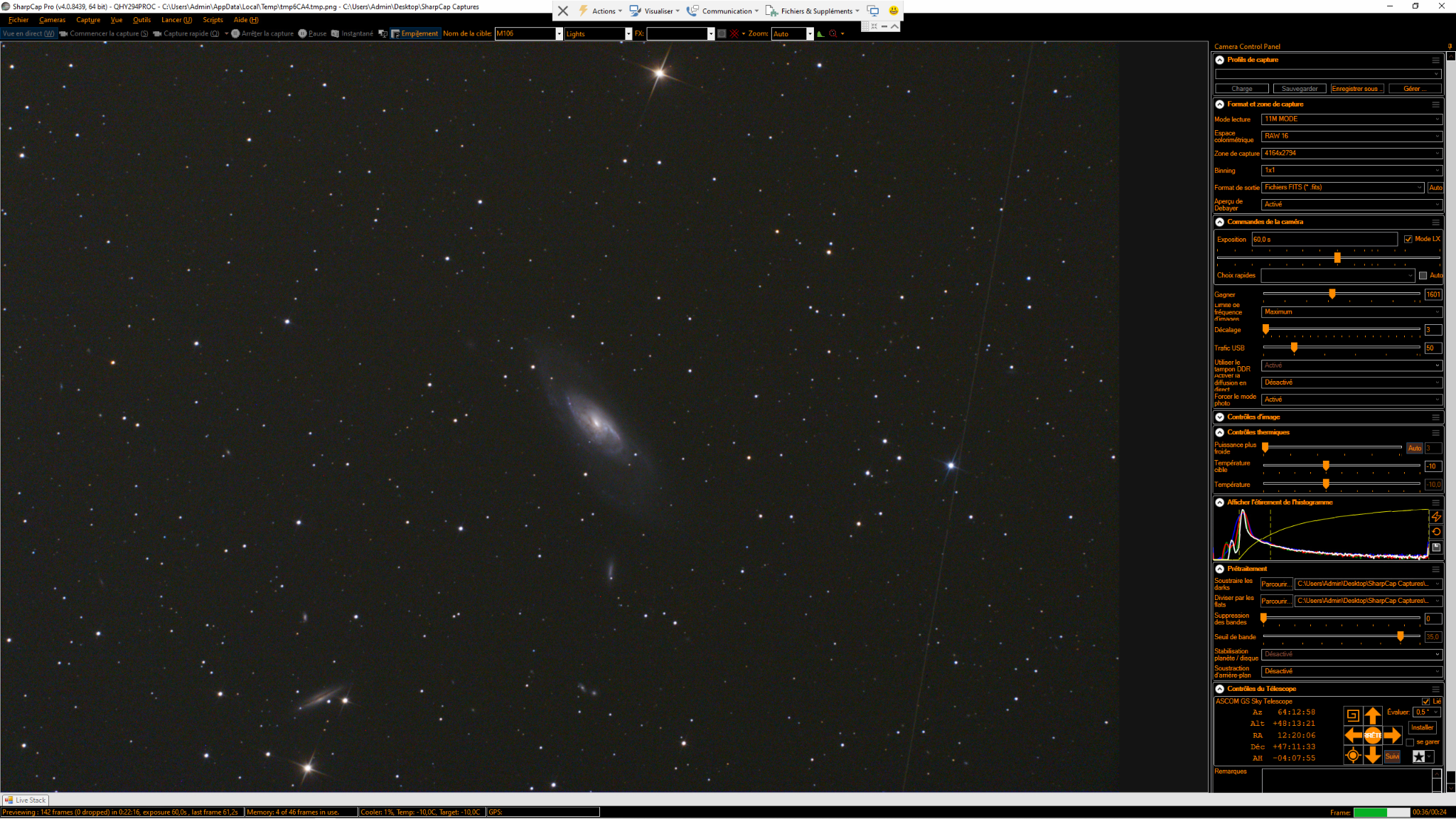Image resolution: width=1456 pixels, height=819 pixels.
Task: Toggle the Auto checkbox beside Choix rapides
Action: pos(1423,275)
